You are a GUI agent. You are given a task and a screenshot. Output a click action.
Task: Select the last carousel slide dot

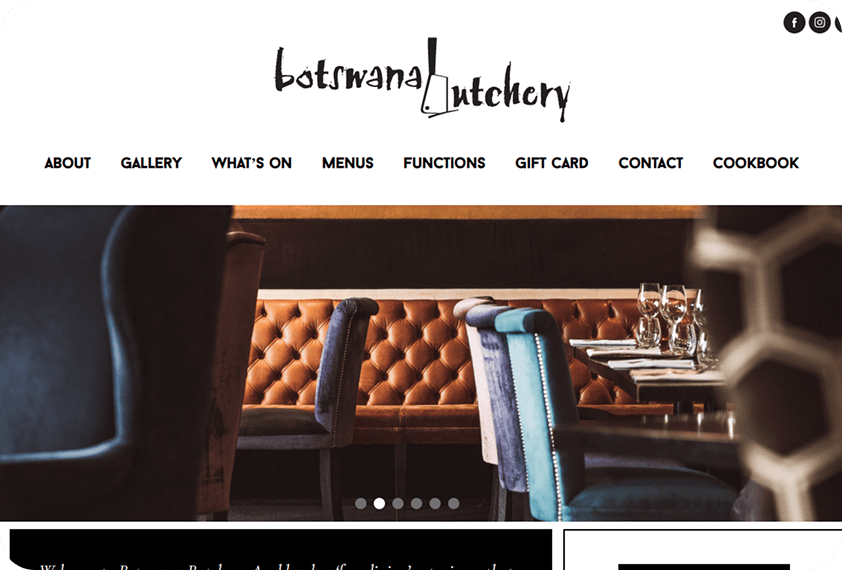tap(454, 503)
